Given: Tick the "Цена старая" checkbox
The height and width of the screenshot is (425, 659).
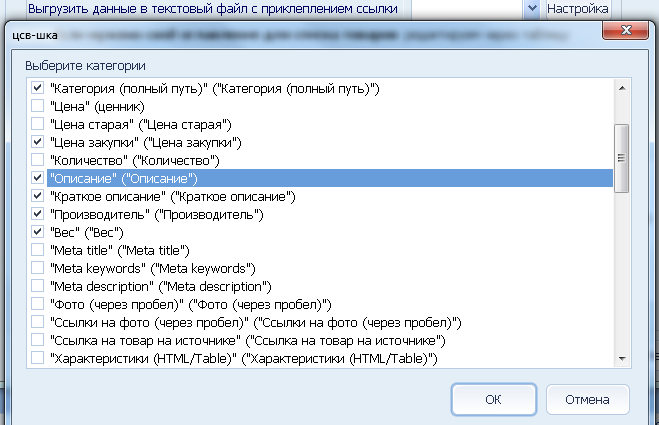Looking at the screenshot, I should click(x=37, y=124).
